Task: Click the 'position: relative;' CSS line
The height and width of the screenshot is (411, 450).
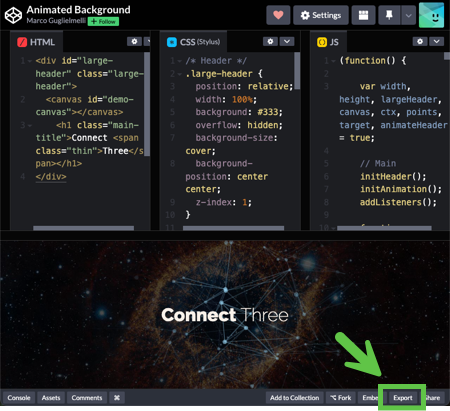Action: (x=244, y=86)
